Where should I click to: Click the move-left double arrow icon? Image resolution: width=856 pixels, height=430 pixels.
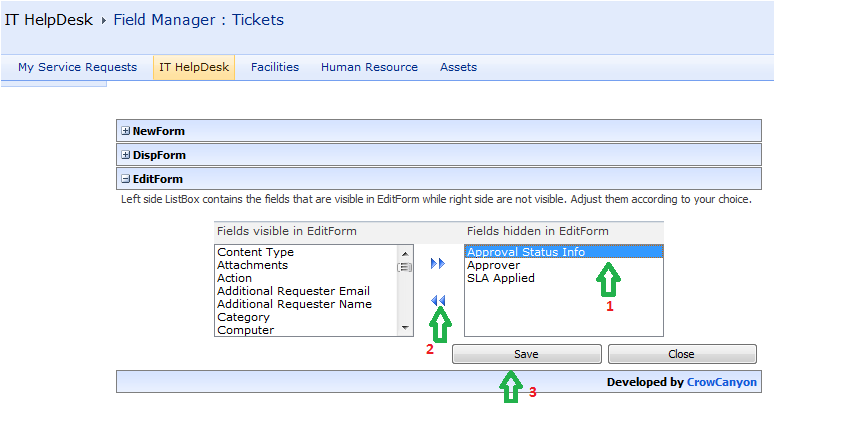tap(437, 300)
